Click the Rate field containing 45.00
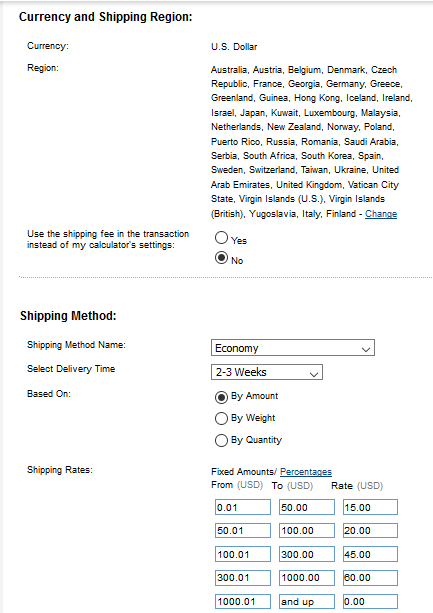Screen dimensions: 433x613 pyautogui.click(x=370, y=554)
